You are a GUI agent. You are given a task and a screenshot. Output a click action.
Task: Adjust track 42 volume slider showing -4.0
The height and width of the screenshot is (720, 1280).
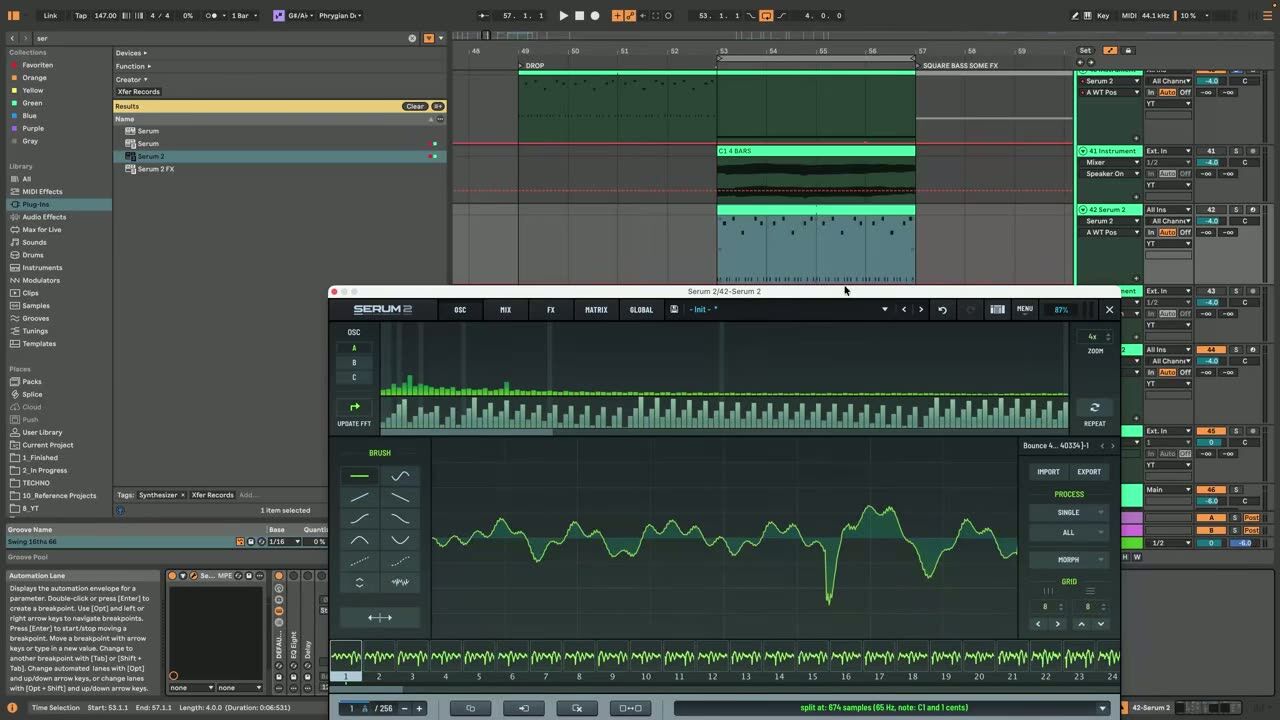click(x=1211, y=221)
